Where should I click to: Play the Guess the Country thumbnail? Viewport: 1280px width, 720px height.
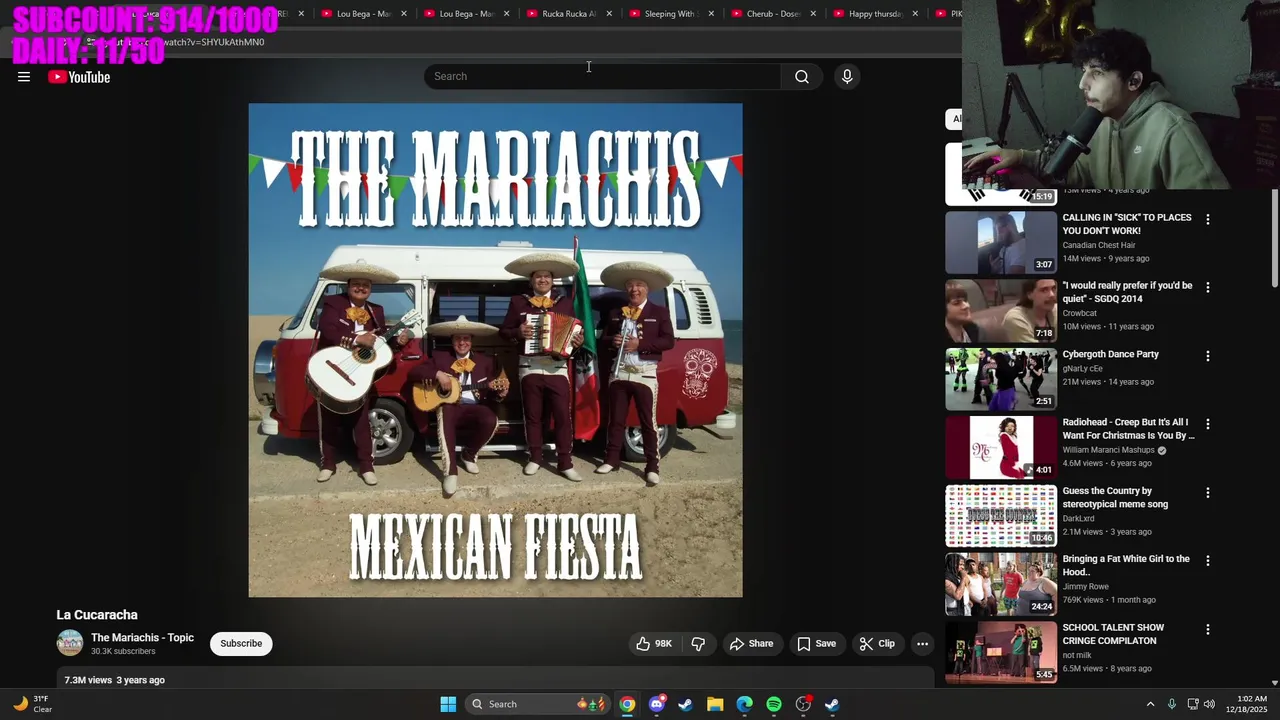[x=1001, y=516]
